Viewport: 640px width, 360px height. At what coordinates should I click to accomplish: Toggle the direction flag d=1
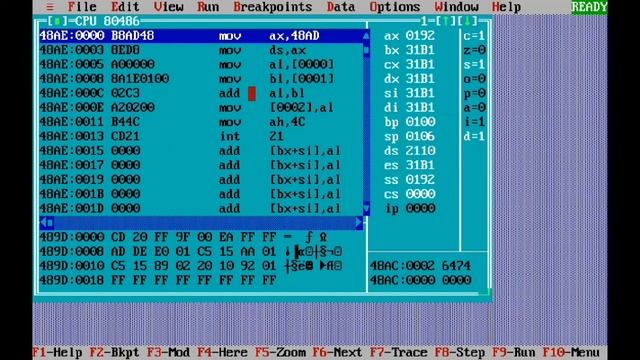(474, 136)
